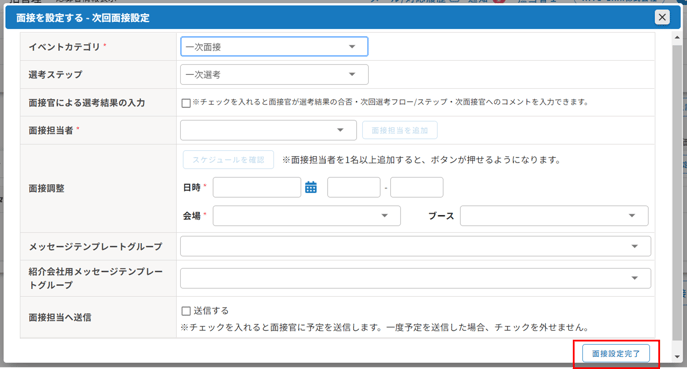Screen dimensions: 687x369
Task: Click the 面接担当へ送信 label
Action: click(x=60, y=317)
